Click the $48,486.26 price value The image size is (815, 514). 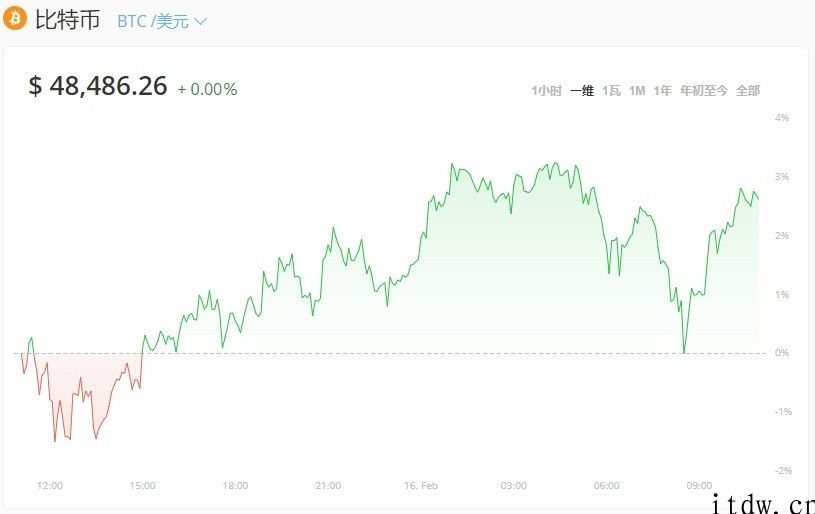98,86
